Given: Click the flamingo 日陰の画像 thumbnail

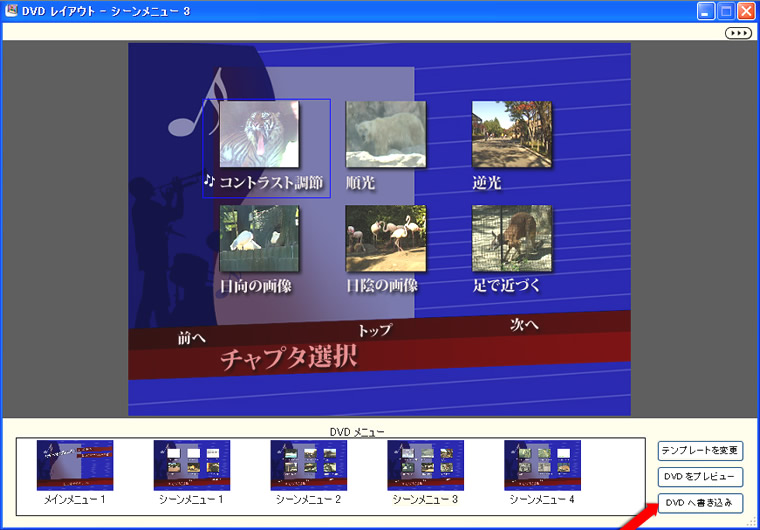Looking at the screenshot, I should click(385, 239).
